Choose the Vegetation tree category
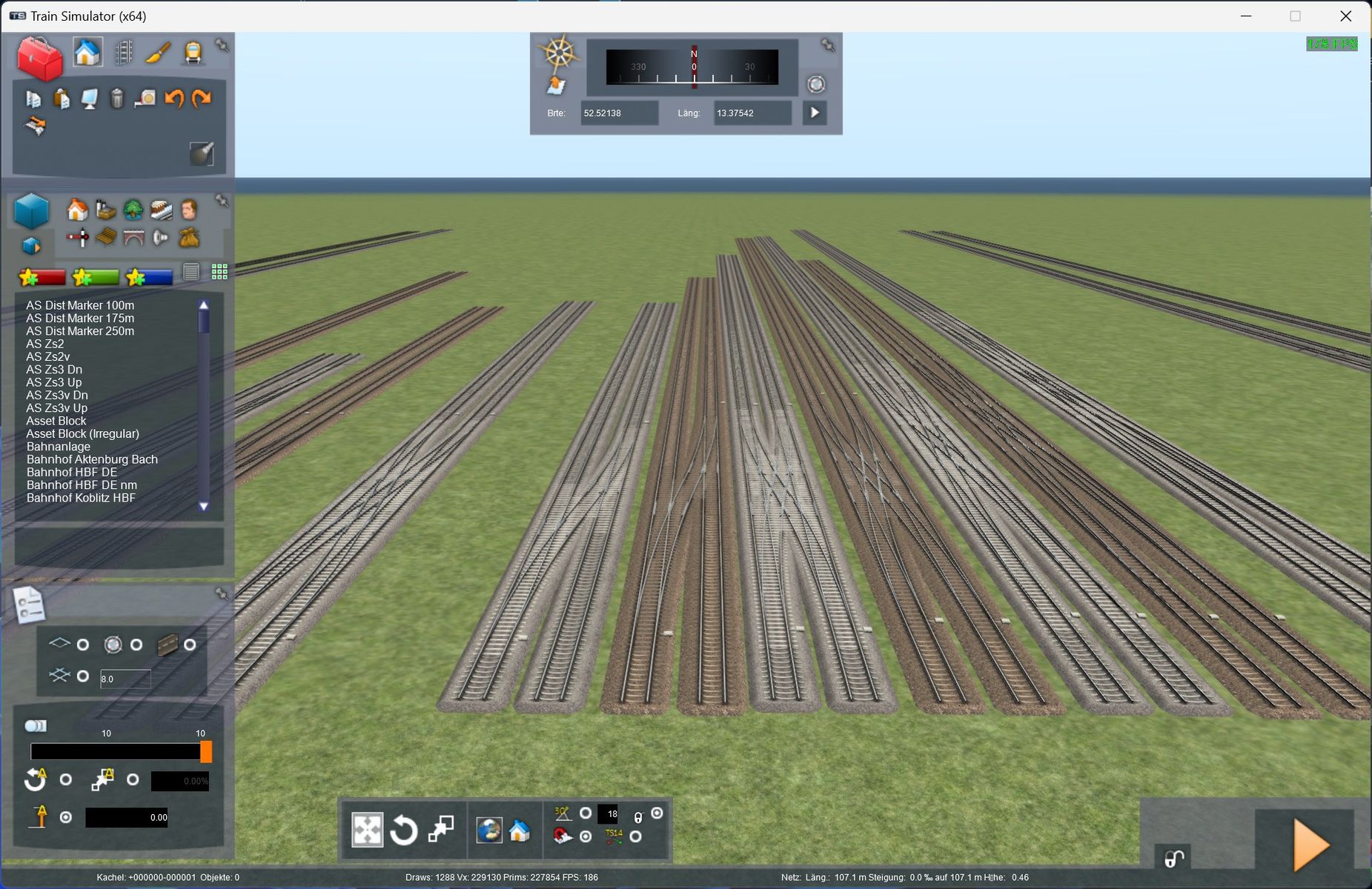1372x889 pixels. pos(133,210)
